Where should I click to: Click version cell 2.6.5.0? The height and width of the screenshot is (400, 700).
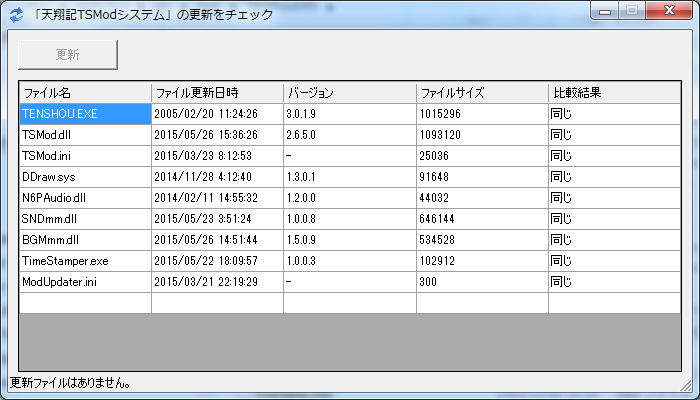click(349, 135)
